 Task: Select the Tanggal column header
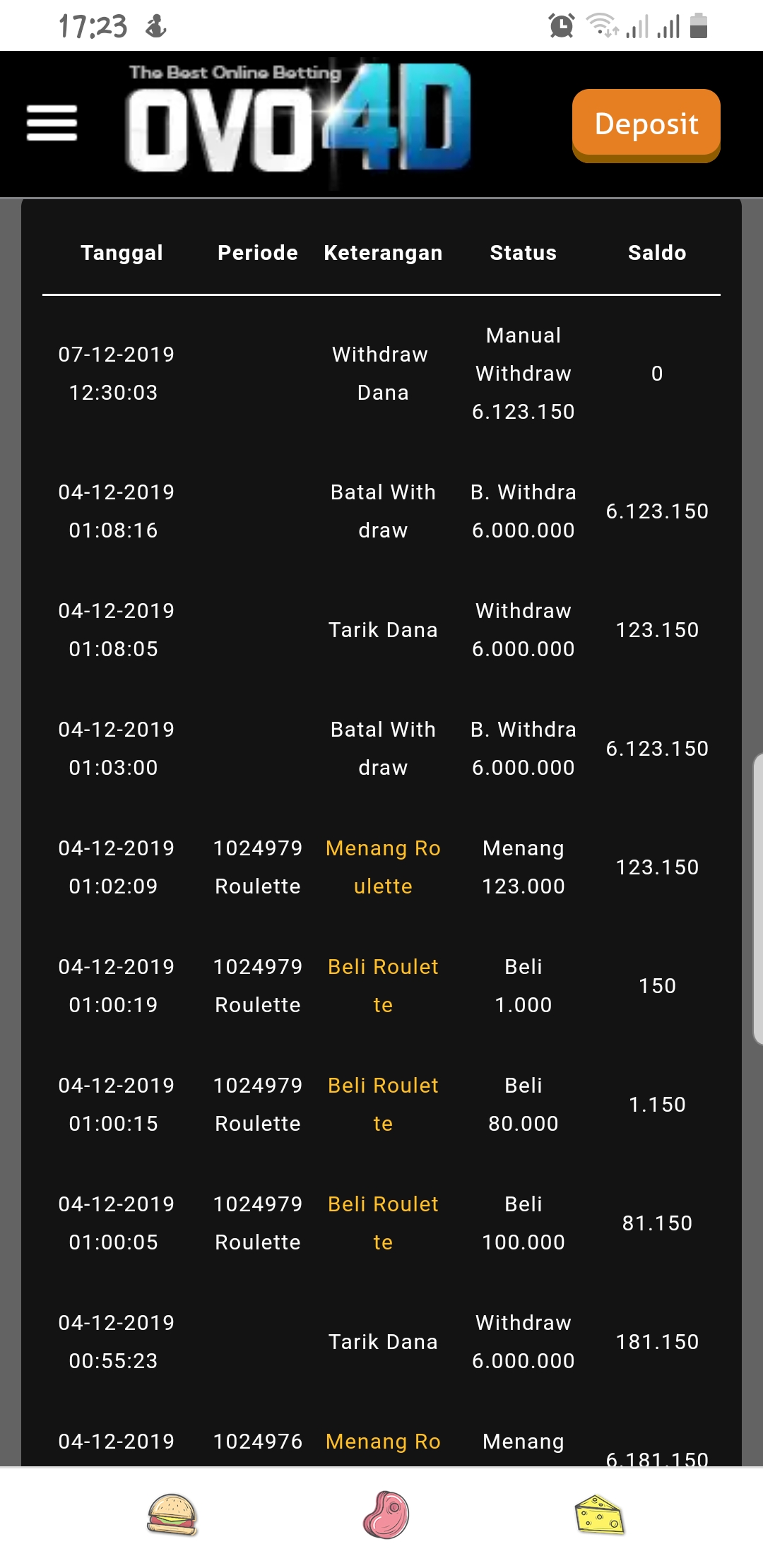point(122,253)
